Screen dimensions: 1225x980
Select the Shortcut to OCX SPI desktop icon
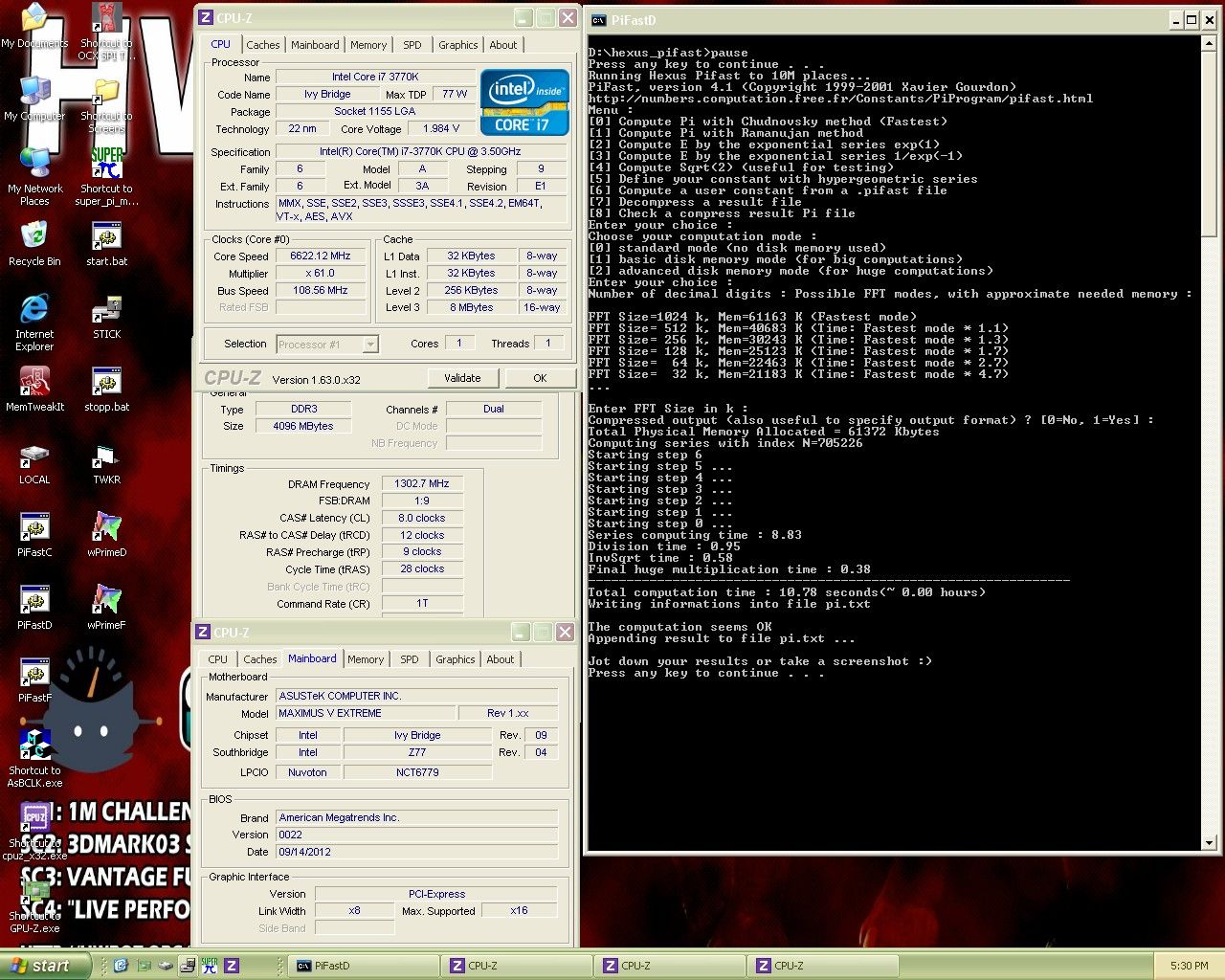pyautogui.click(x=106, y=32)
